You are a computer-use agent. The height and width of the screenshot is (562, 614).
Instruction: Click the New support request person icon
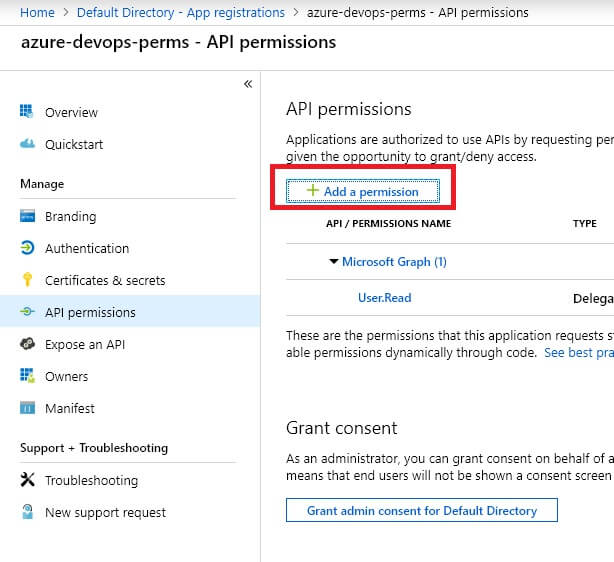(27, 511)
